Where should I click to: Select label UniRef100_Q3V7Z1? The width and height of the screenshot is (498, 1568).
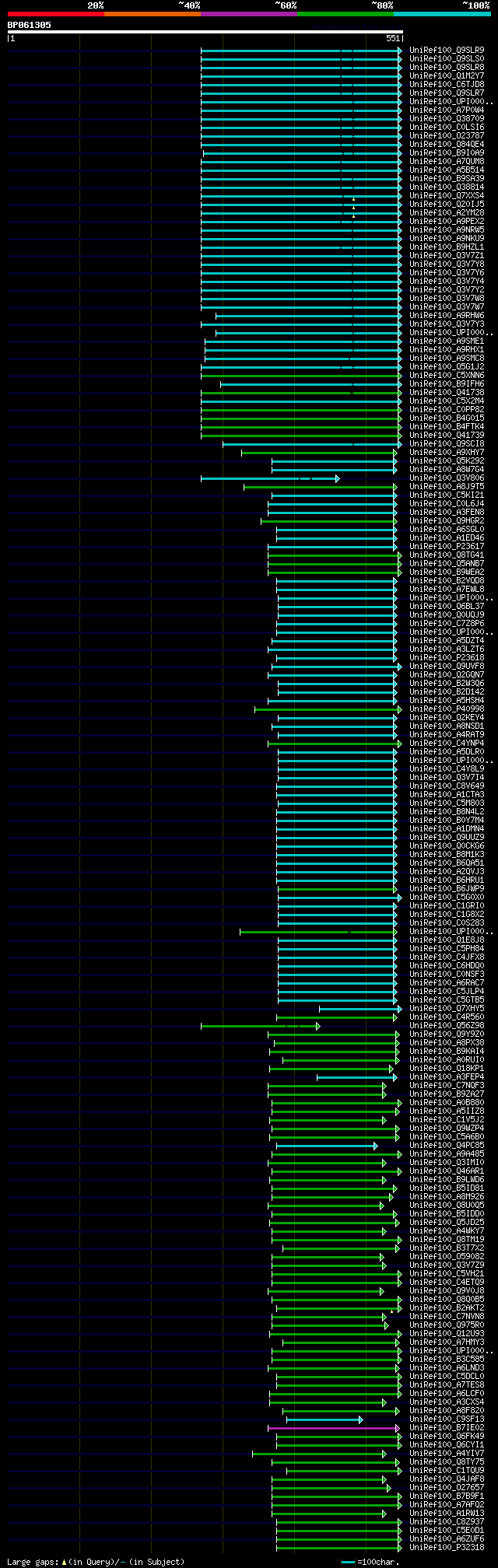(447, 256)
